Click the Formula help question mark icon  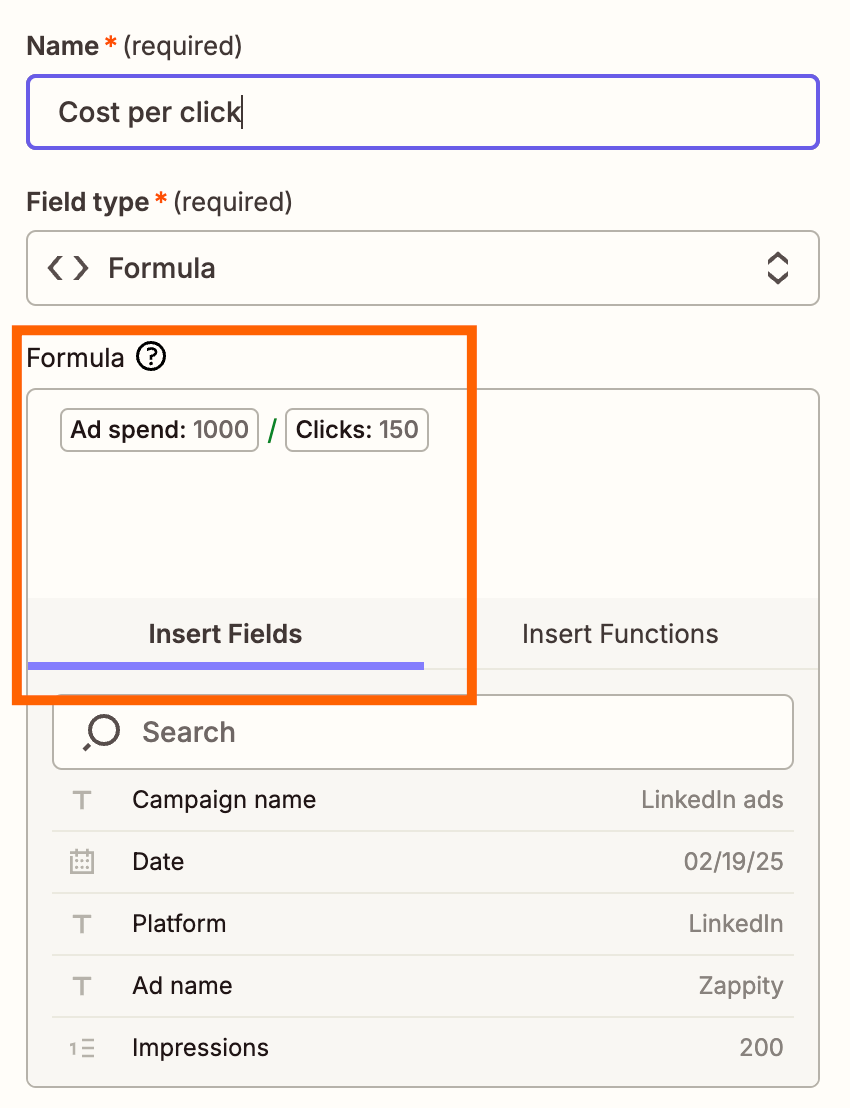click(x=151, y=357)
